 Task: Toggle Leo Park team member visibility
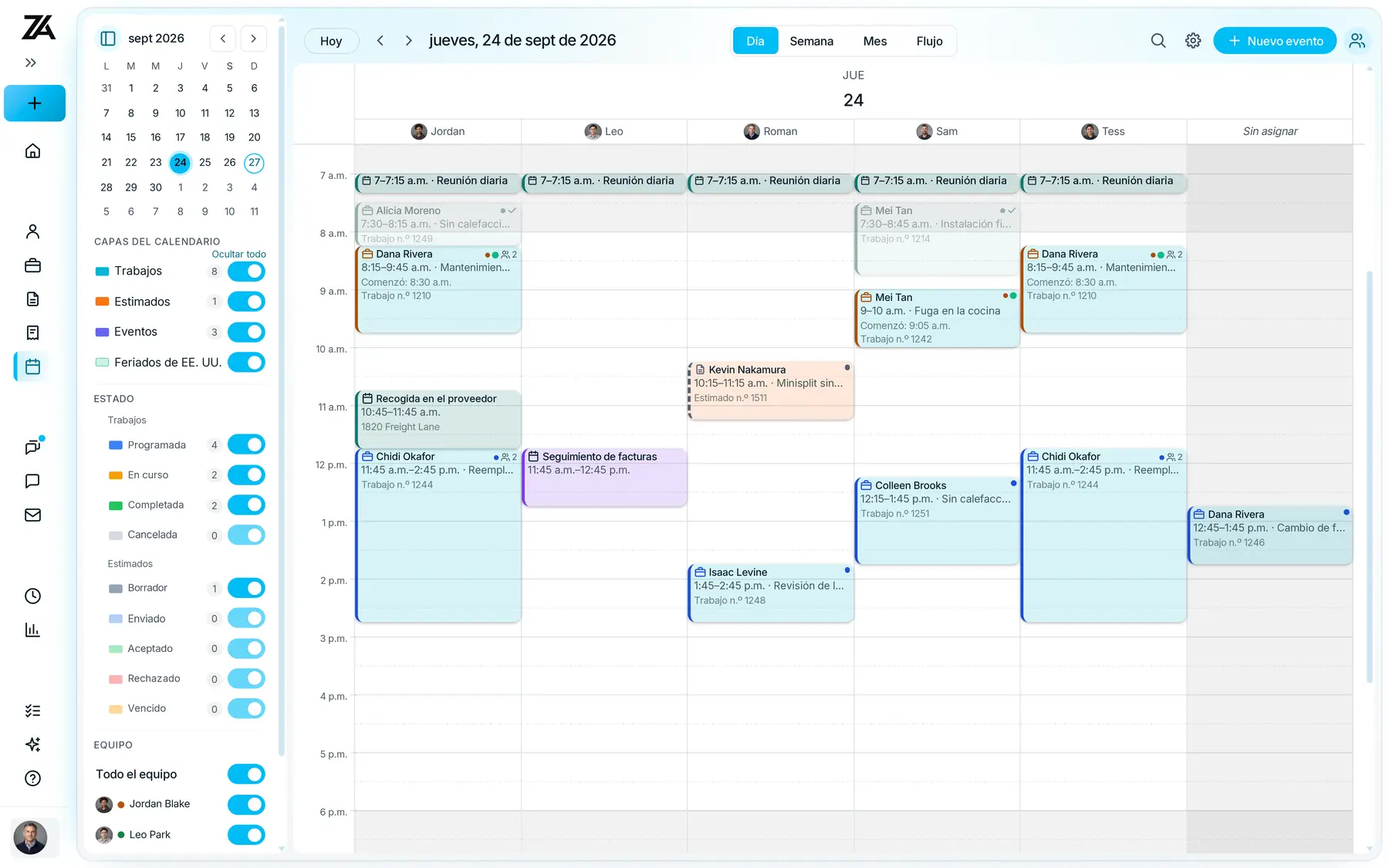point(246,835)
